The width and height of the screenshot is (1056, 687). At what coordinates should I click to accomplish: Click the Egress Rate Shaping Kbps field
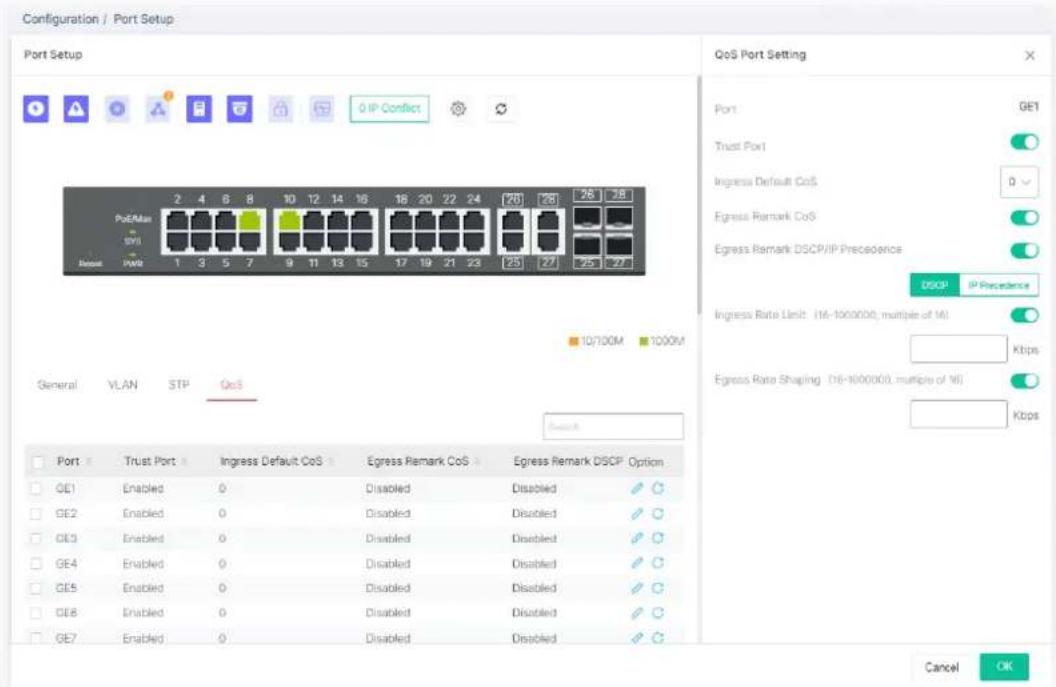coord(958,414)
